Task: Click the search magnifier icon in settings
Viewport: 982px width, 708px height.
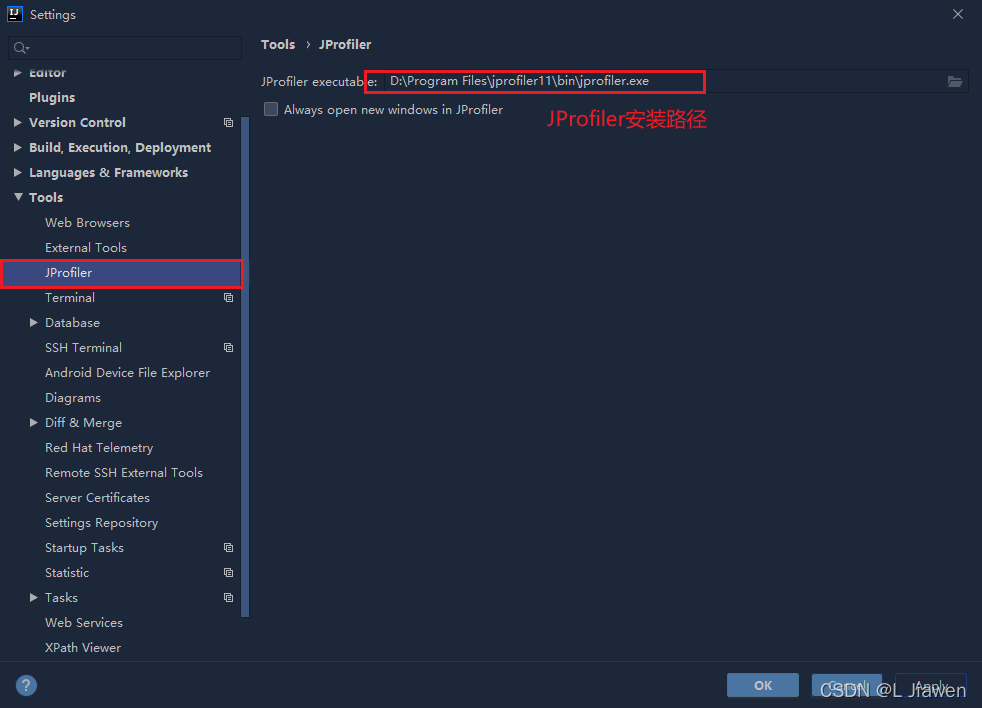Action: [21, 48]
